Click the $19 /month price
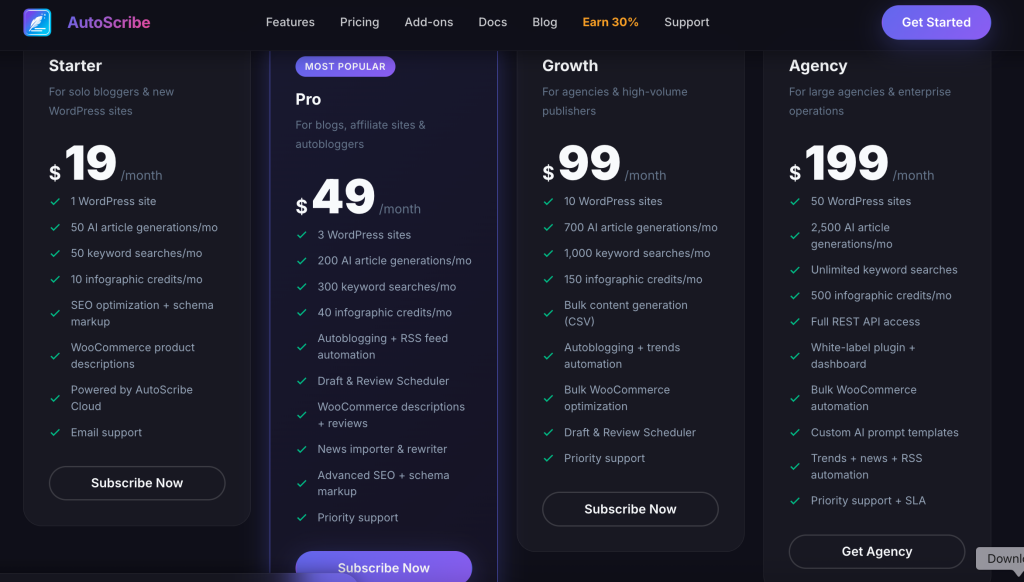The width and height of the screenshot is (1024, 582). coord(106,164)
